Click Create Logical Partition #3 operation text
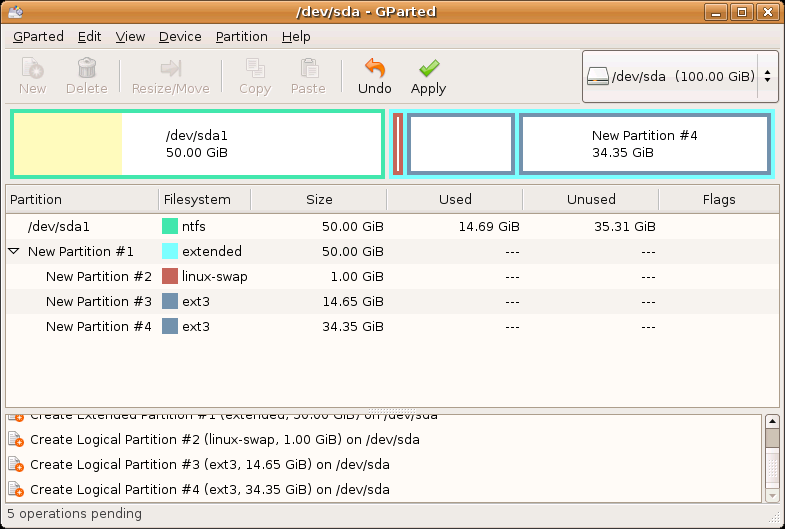This screenshot has width=785, height=529. click(x=210, y=464)
